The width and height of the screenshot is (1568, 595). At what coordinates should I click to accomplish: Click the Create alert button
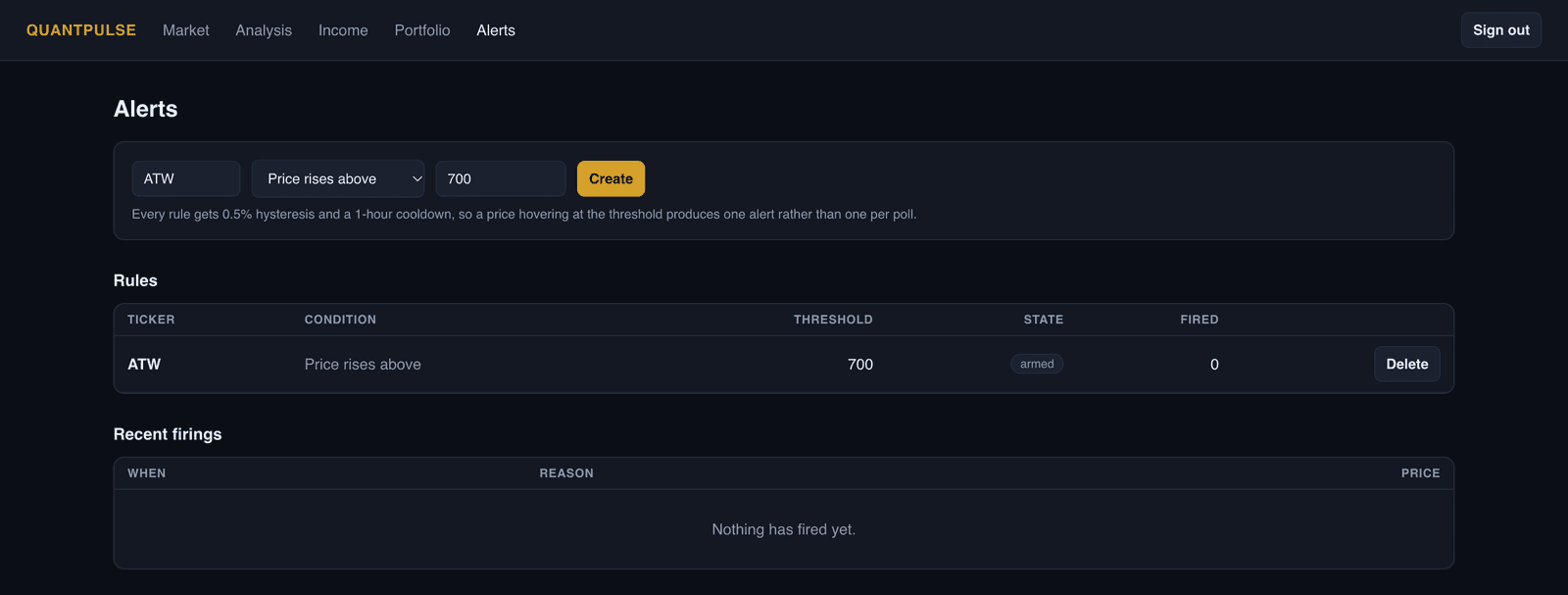(611, 178)
